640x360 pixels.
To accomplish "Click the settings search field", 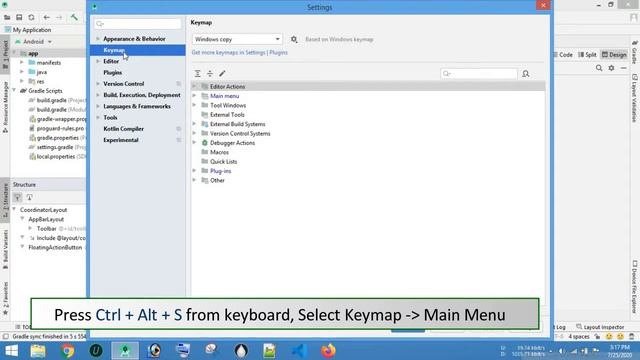I will (138, 24).
